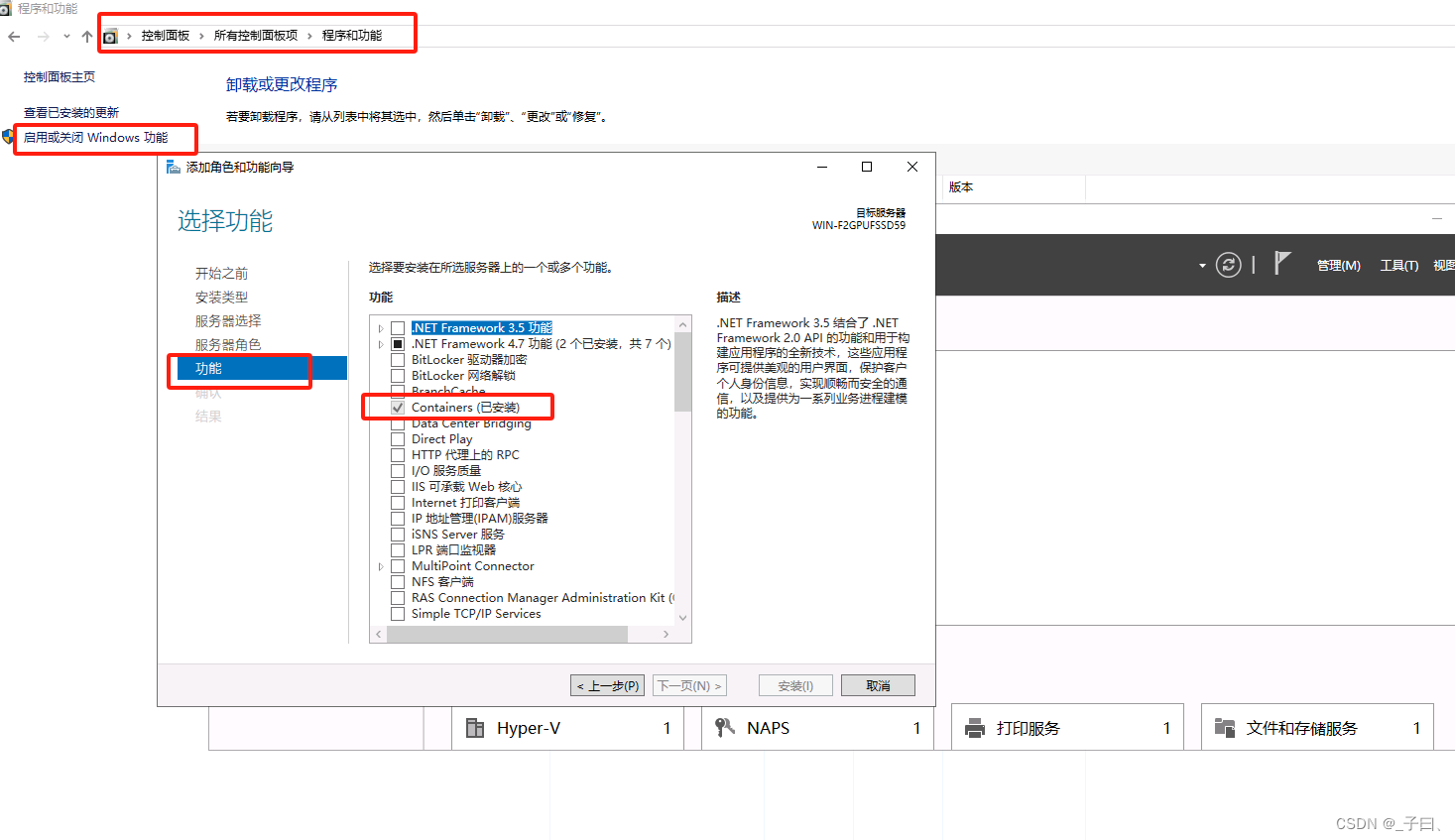
Task: Enable BitLocker 驱动器加密 checkbox
Action: click(399, 359)
